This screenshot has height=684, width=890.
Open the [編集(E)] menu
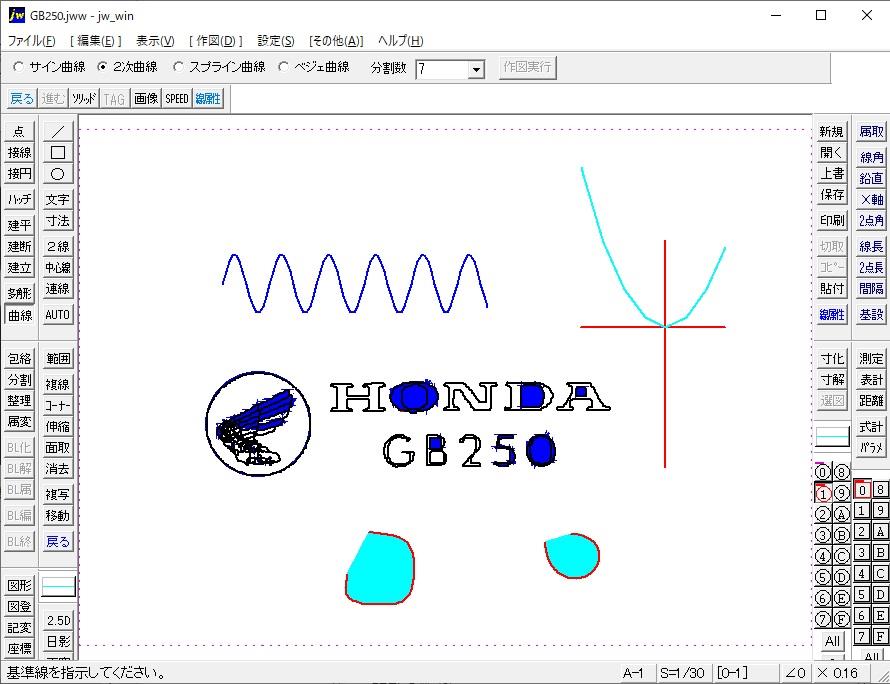(95, 41)
